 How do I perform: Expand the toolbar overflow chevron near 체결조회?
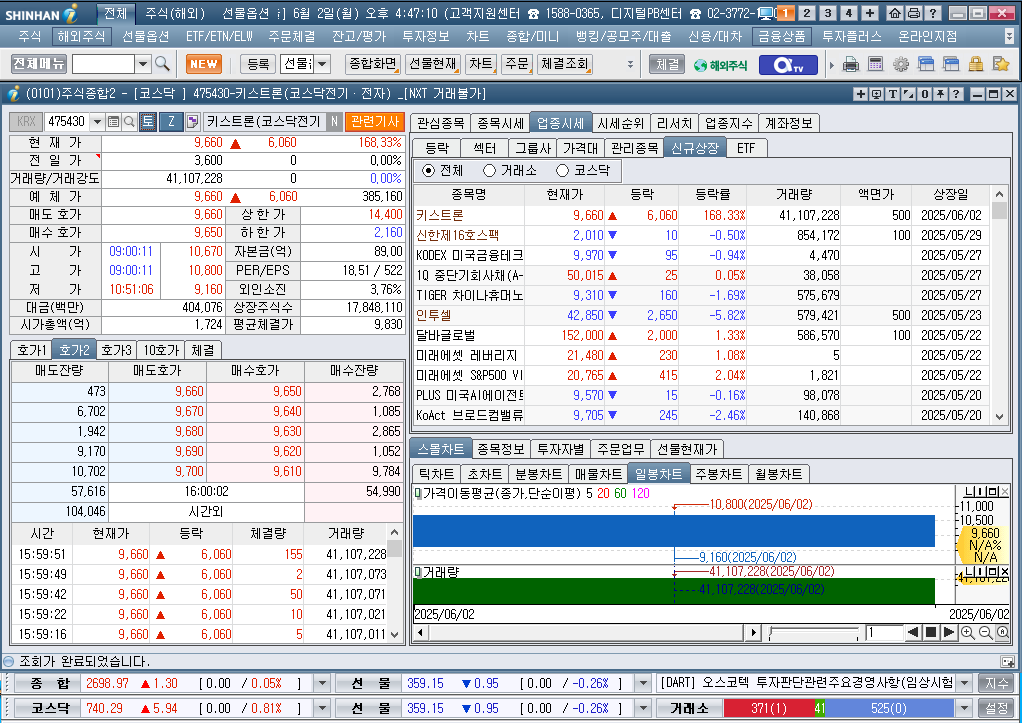(630, 64)
